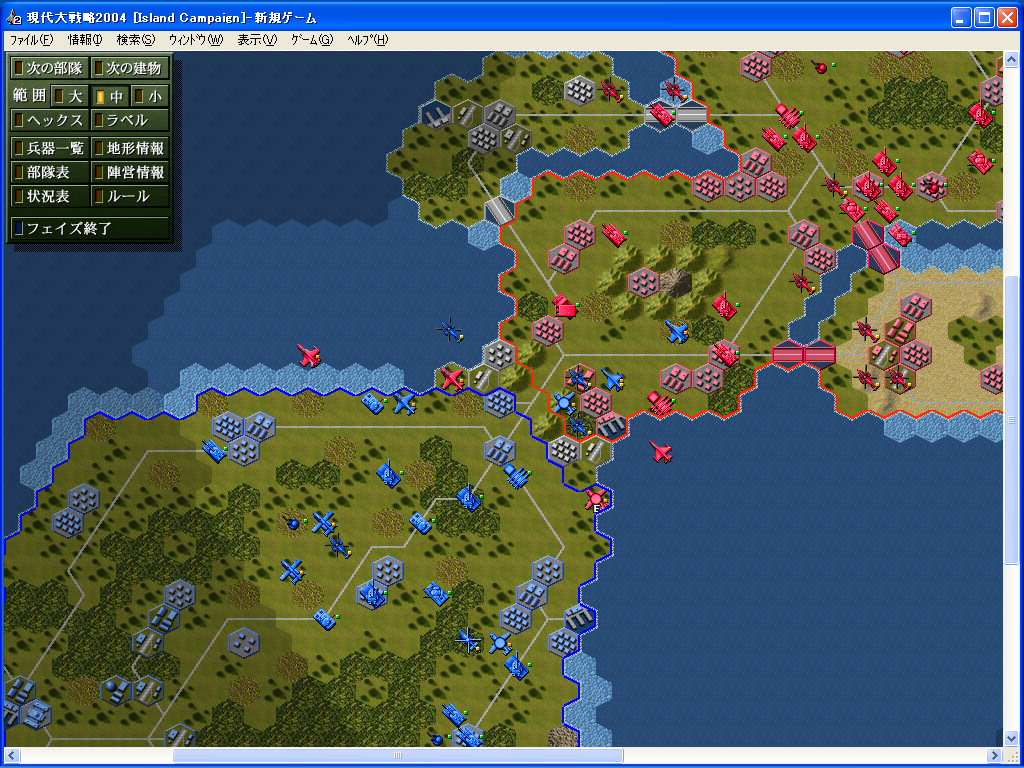
Task: Open the 部隊表 unit table
Action: pyautogui.click(x=50, y=172)
